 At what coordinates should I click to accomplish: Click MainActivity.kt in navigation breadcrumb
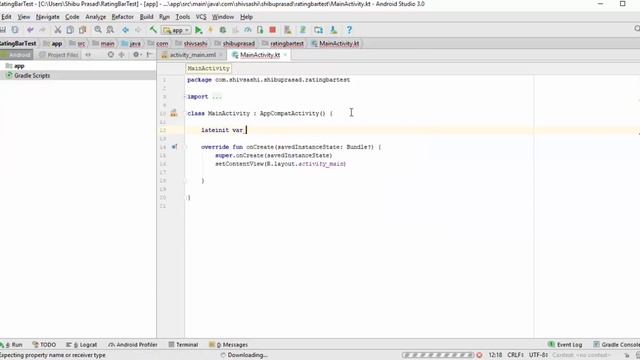[335, 43]
